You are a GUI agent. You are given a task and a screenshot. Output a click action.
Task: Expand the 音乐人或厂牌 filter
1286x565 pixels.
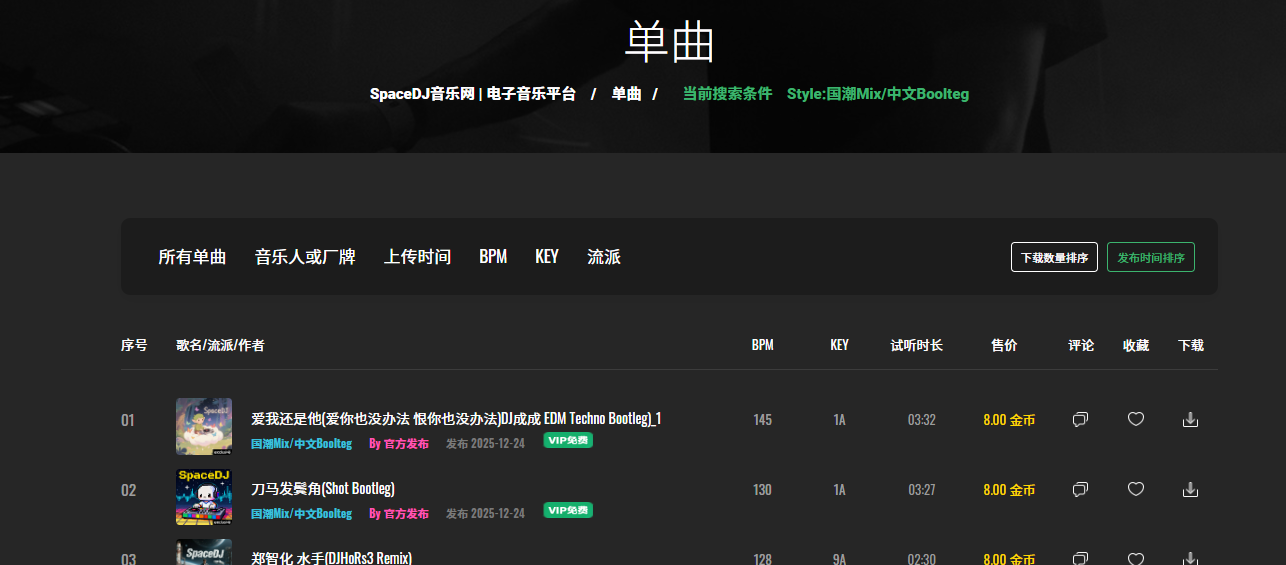[305, 257]
